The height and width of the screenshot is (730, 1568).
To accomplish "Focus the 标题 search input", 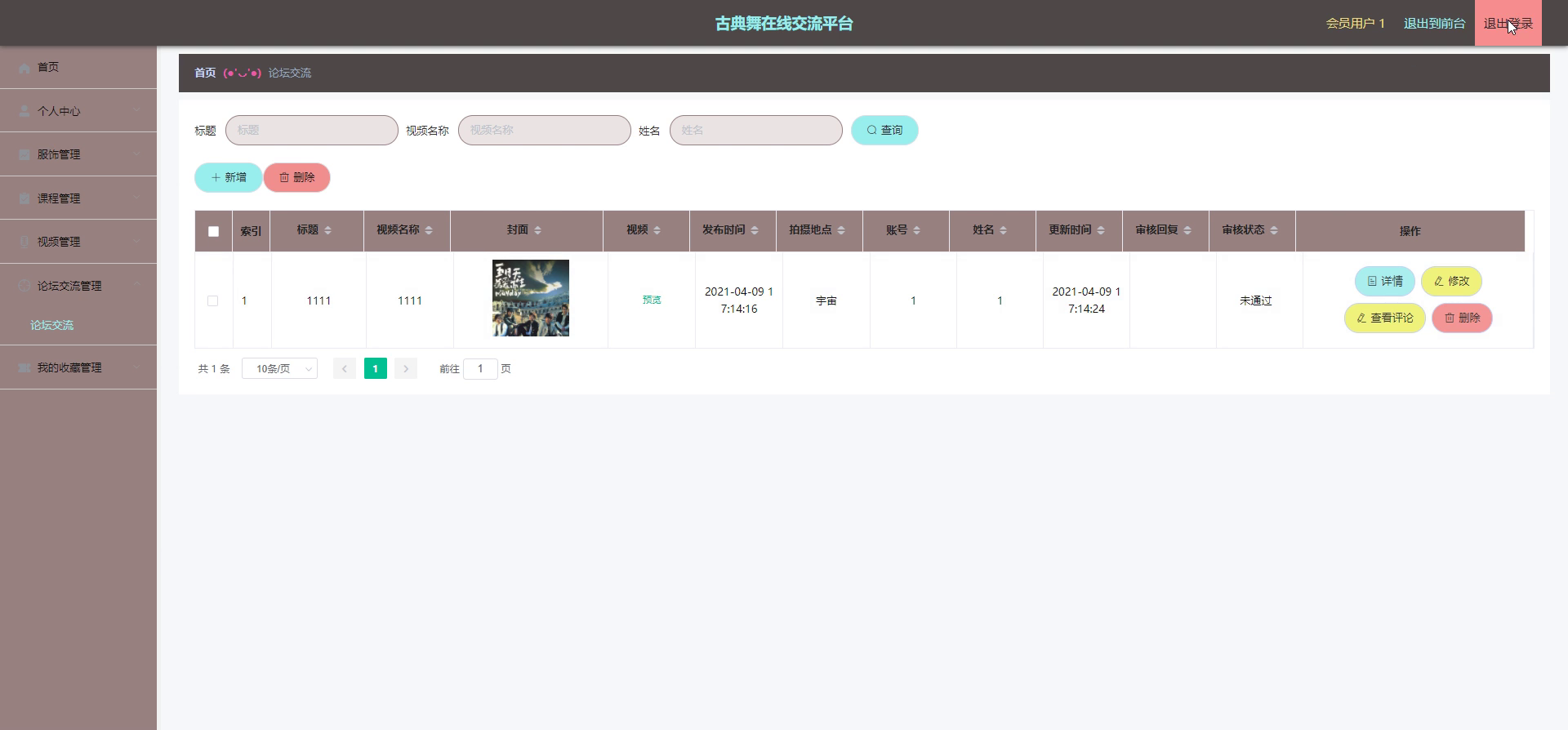I will pos(311,130).
